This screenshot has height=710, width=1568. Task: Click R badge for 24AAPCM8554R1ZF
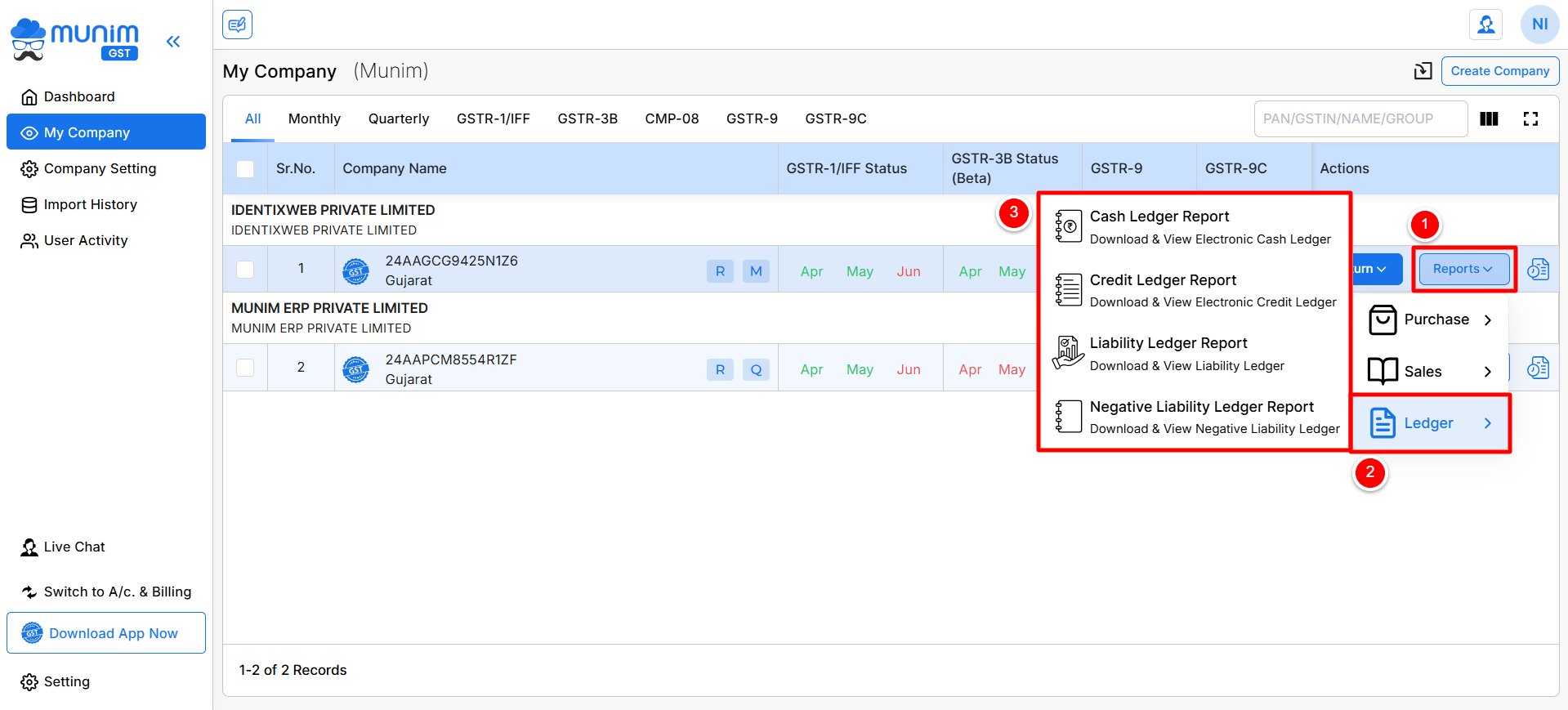[720, 369]
